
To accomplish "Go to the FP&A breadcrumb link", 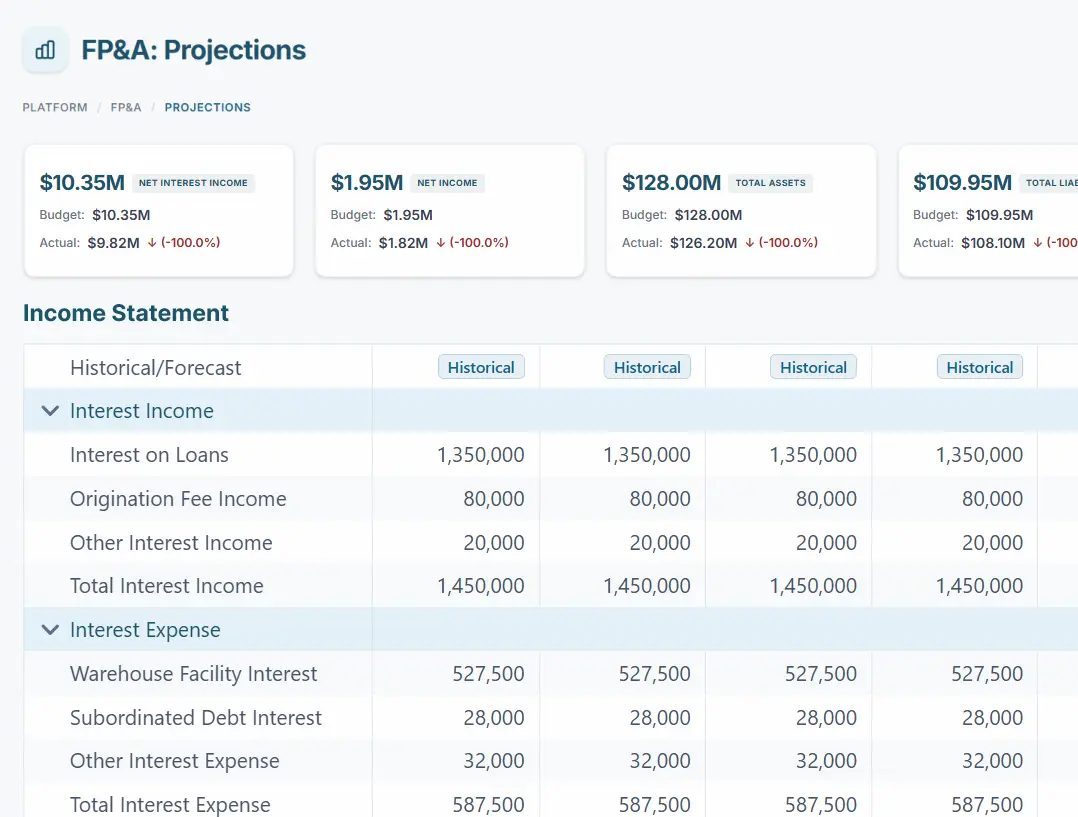I will pyautogui.click(x=126, y=107).
